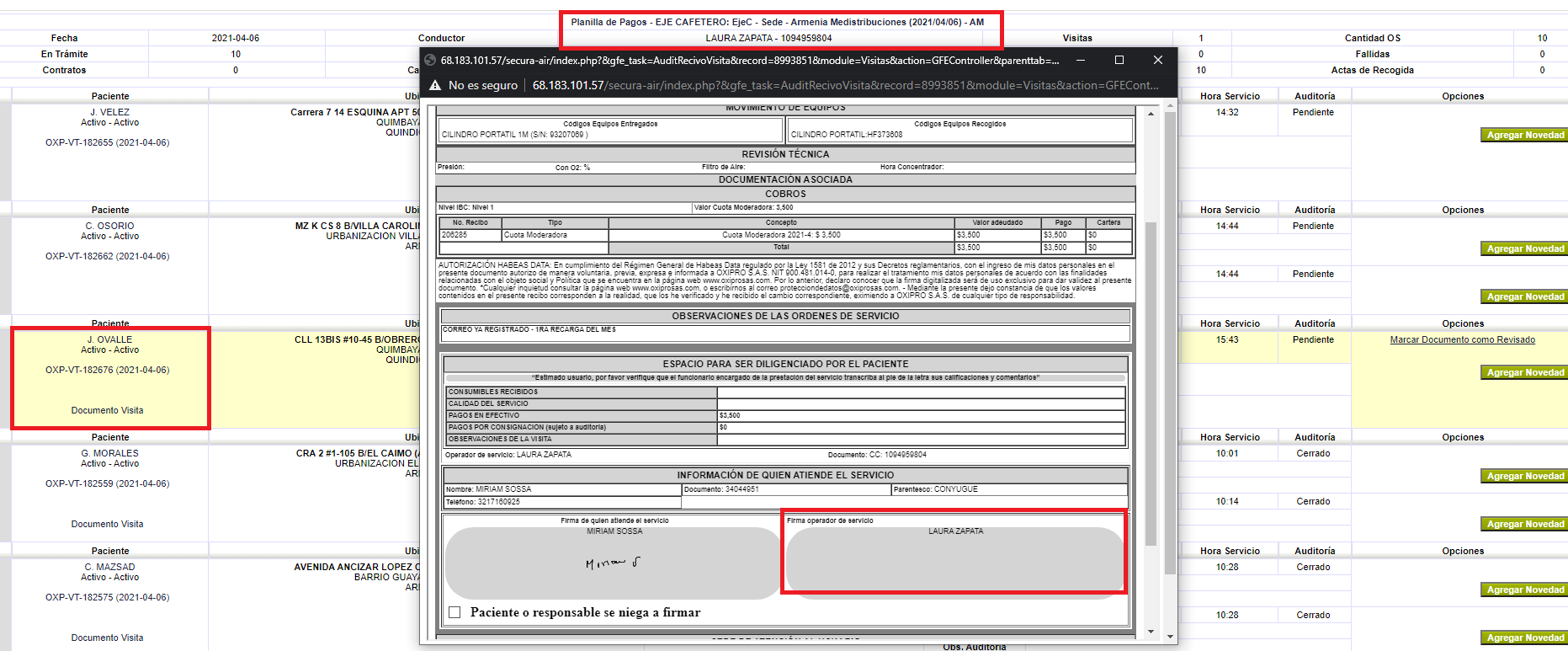Click patient name G. MORALES
This screenshot has width=1568, height=651.
[110, 453]
